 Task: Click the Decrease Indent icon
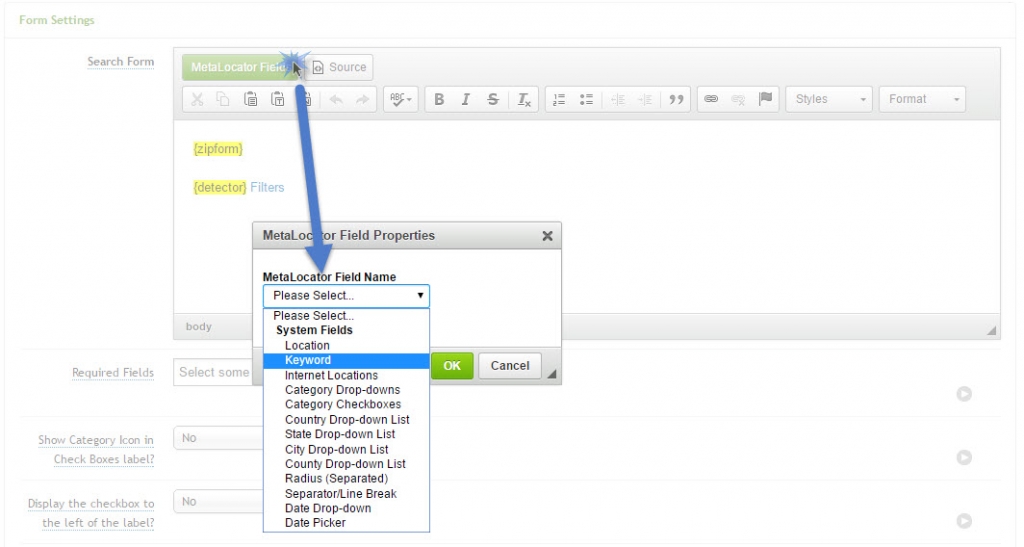618,99
